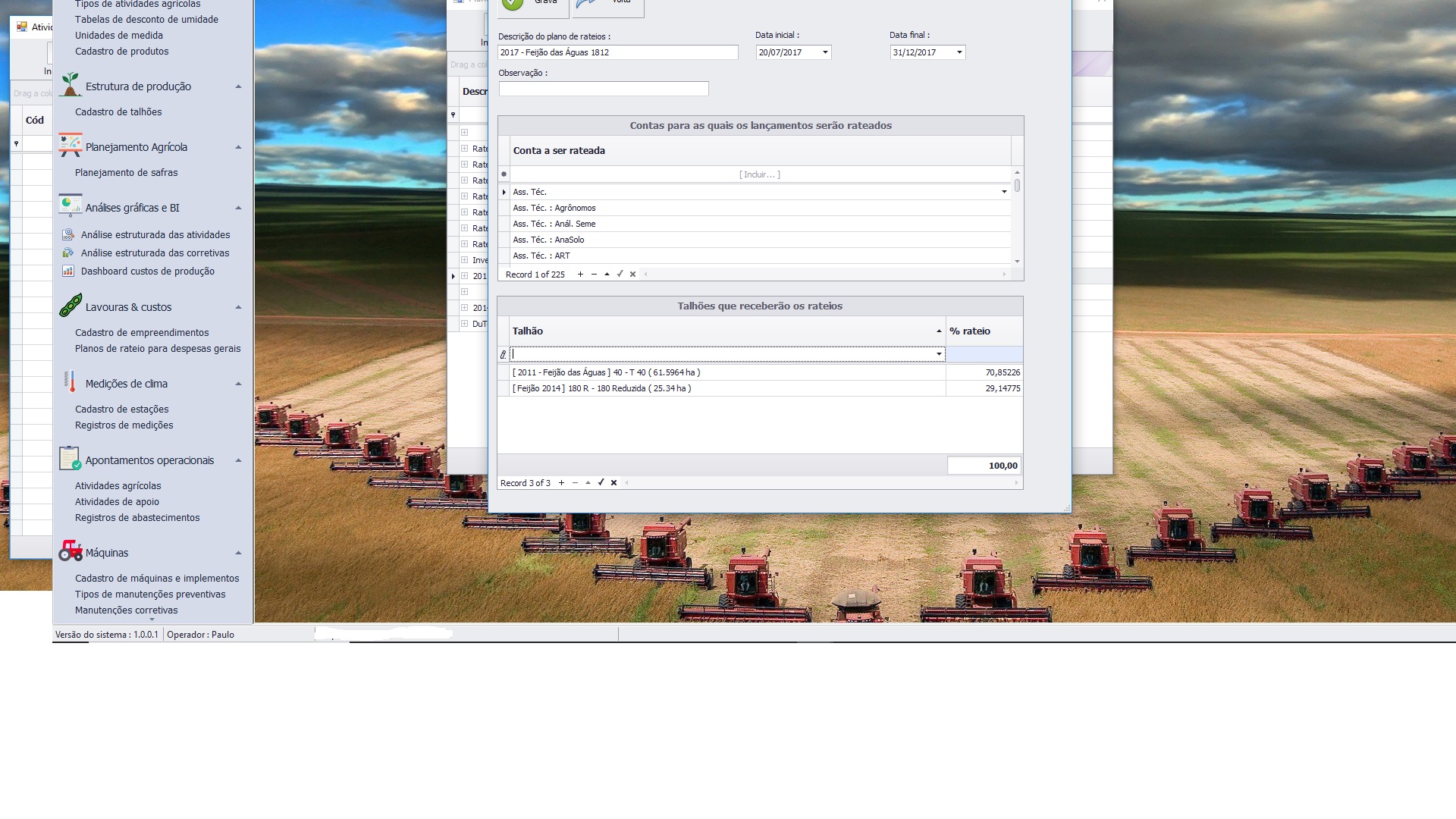Screen dimensions: 1456x819
Task: Open dropdown on Ass. Téc. account row
Action: 1004,192
